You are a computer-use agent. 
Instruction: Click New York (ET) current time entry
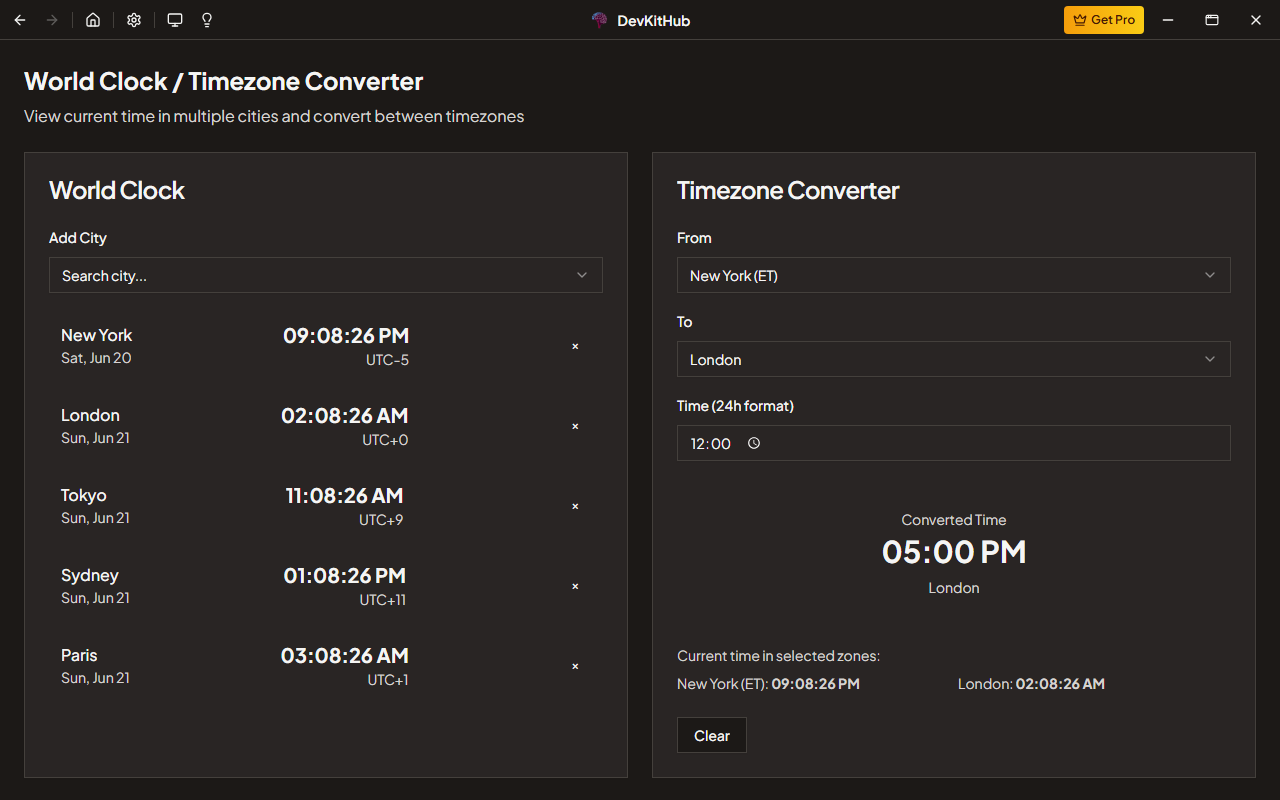click(768, 684)
